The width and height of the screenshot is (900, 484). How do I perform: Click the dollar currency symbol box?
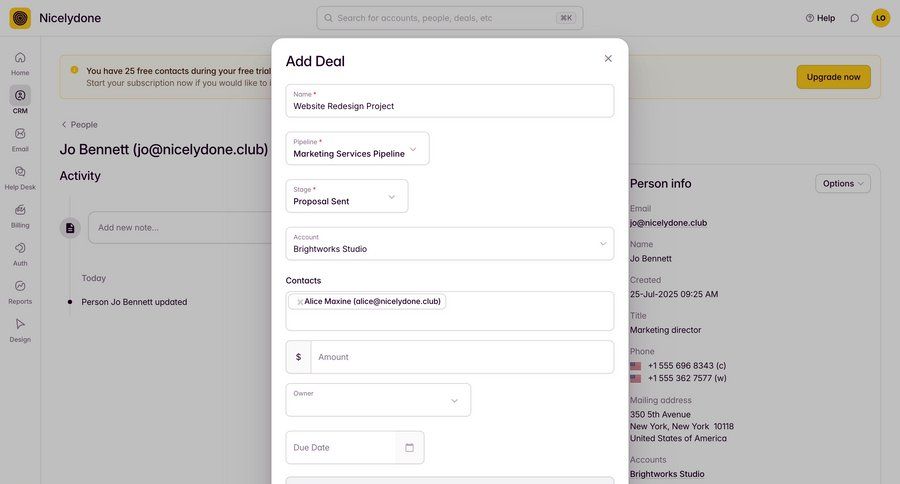click(298, 357)
